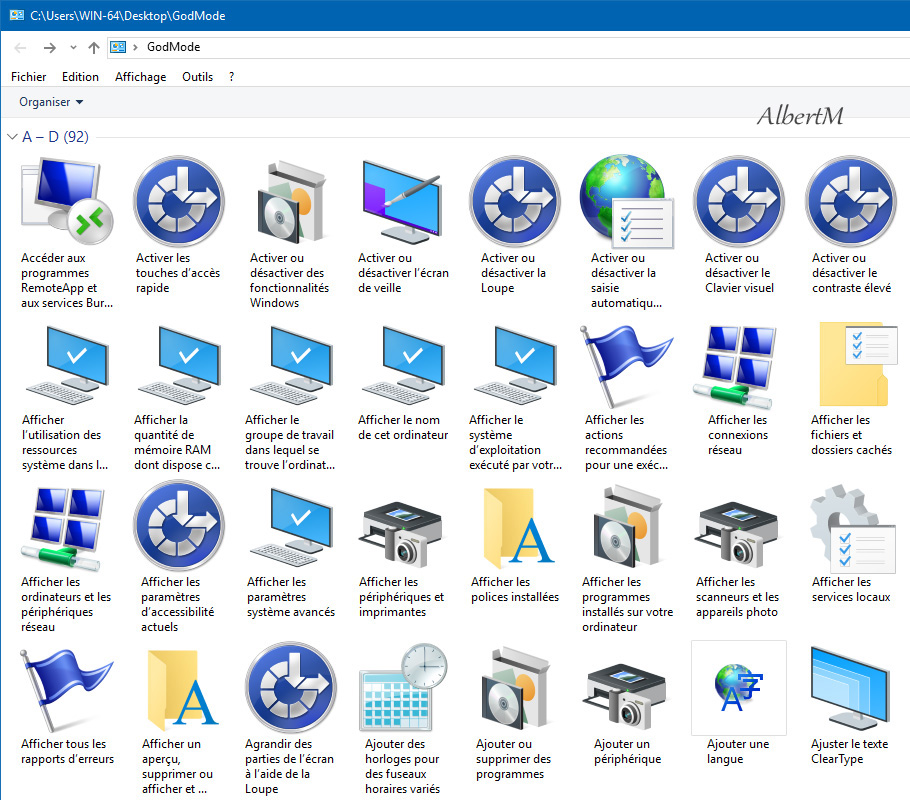910x800 pixels.
Task: Open 'Afficher le nom de cet ordinateur' icon
Action: click(403, 365)
